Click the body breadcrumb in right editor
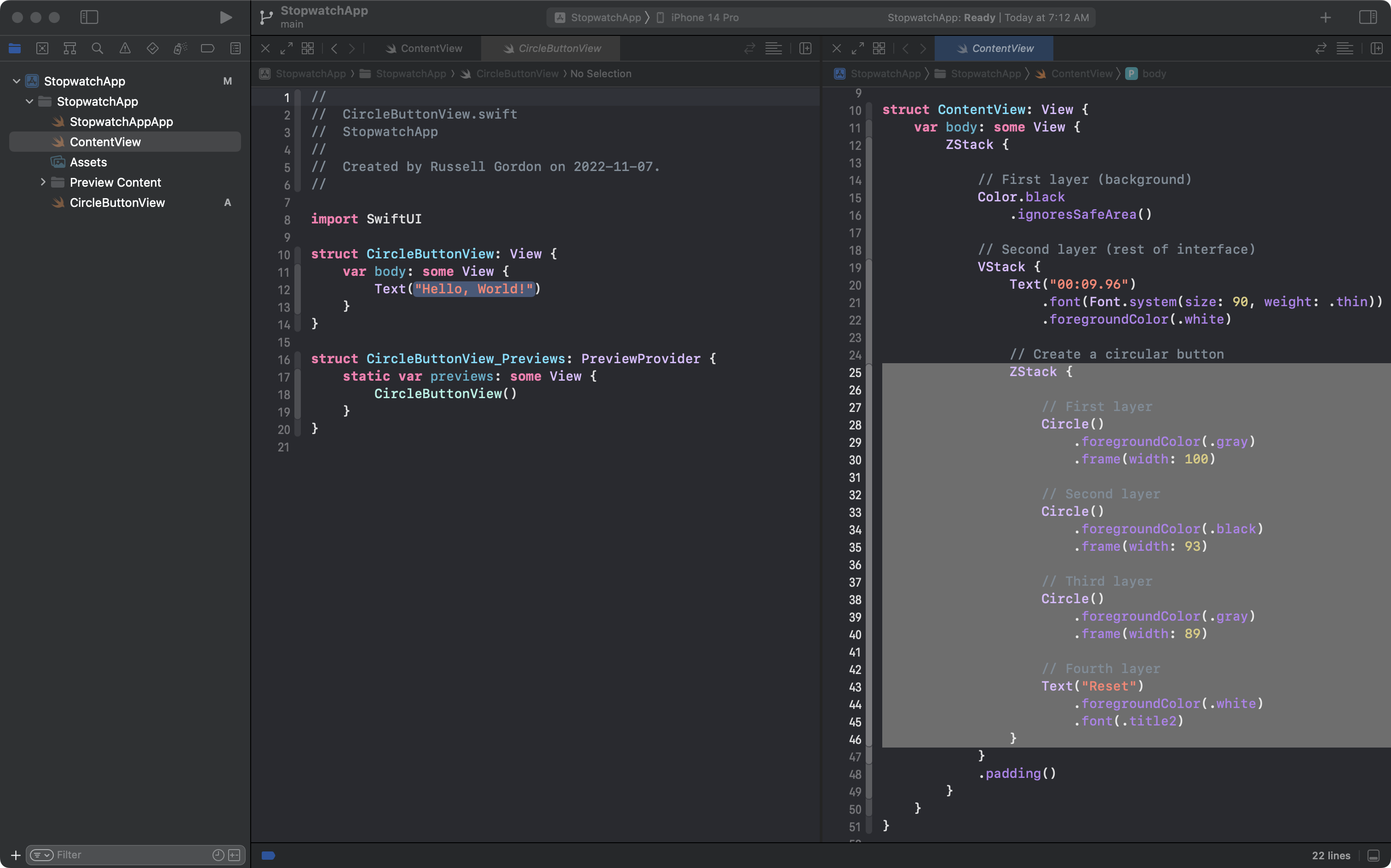 point(1153,74)
